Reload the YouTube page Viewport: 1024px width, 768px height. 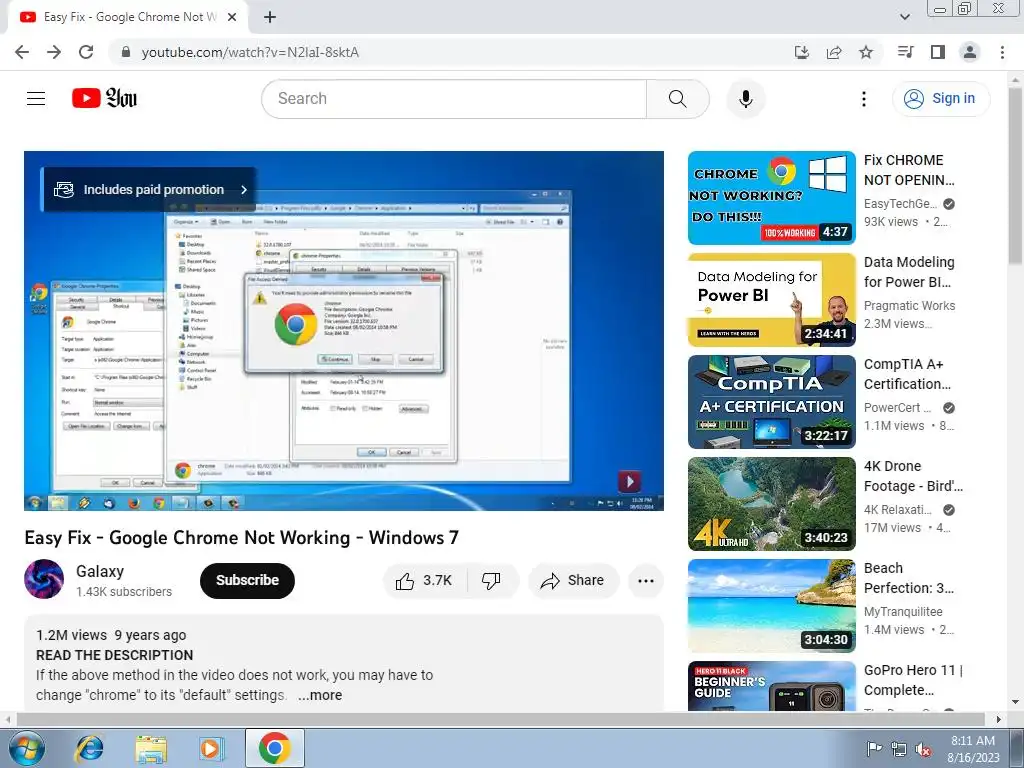pyautogui.click(x=86, y=52)
